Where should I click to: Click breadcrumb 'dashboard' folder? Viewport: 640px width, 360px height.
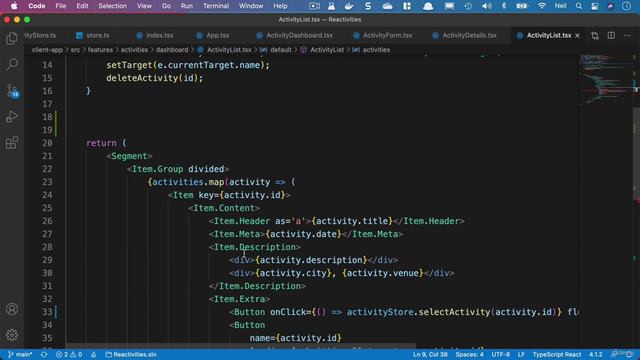(x=172, y=50)
